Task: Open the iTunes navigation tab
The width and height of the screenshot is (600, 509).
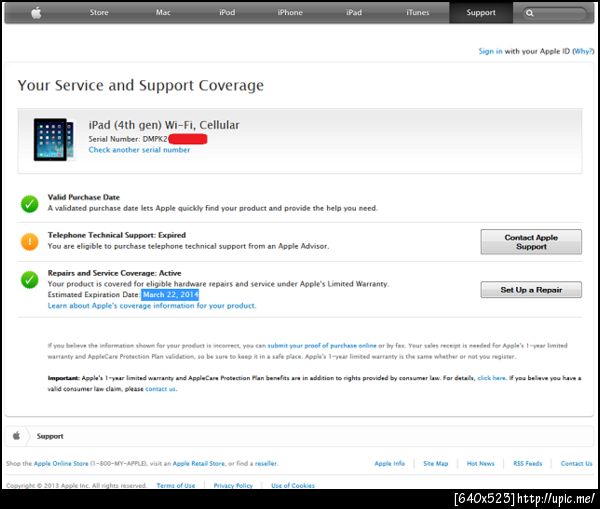Action: (417, 13)
